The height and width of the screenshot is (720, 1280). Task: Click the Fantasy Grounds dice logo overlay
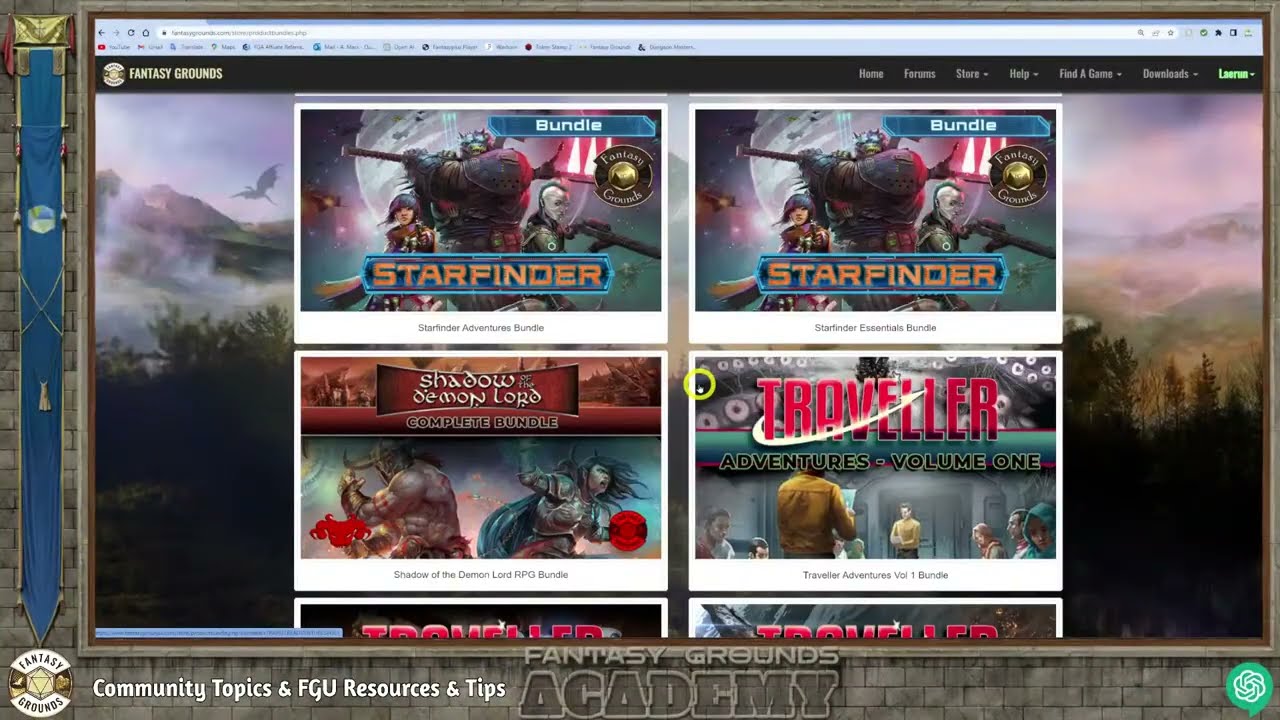(40, 685)
